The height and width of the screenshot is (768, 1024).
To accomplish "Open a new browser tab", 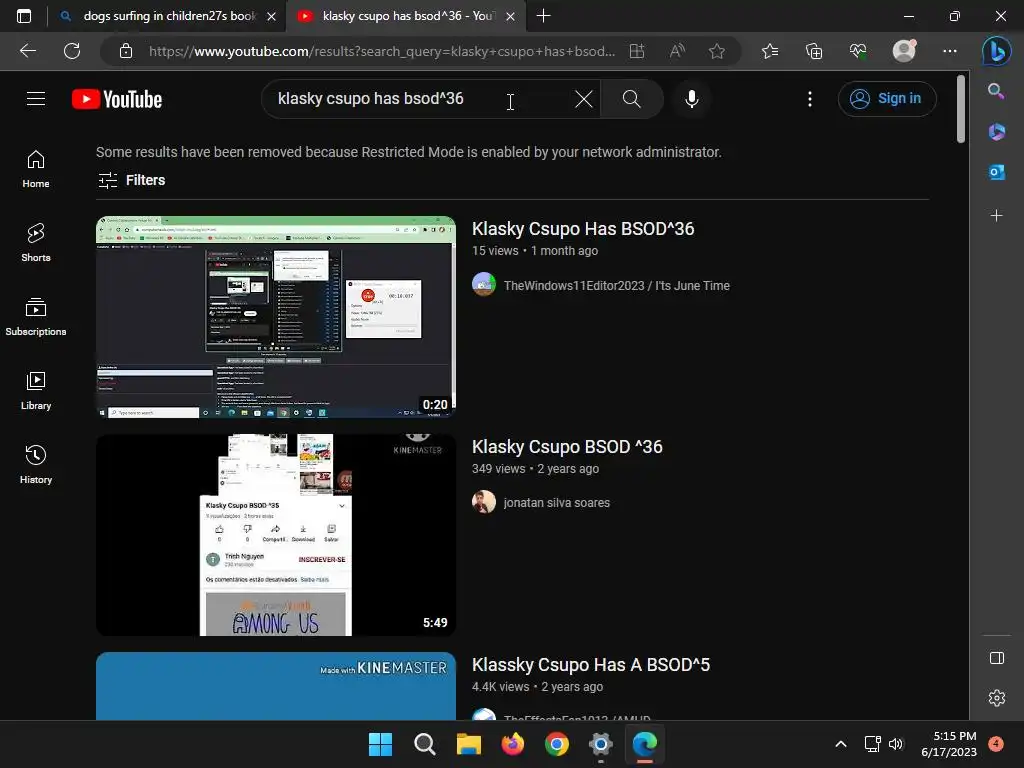I will tap(543, 16).
